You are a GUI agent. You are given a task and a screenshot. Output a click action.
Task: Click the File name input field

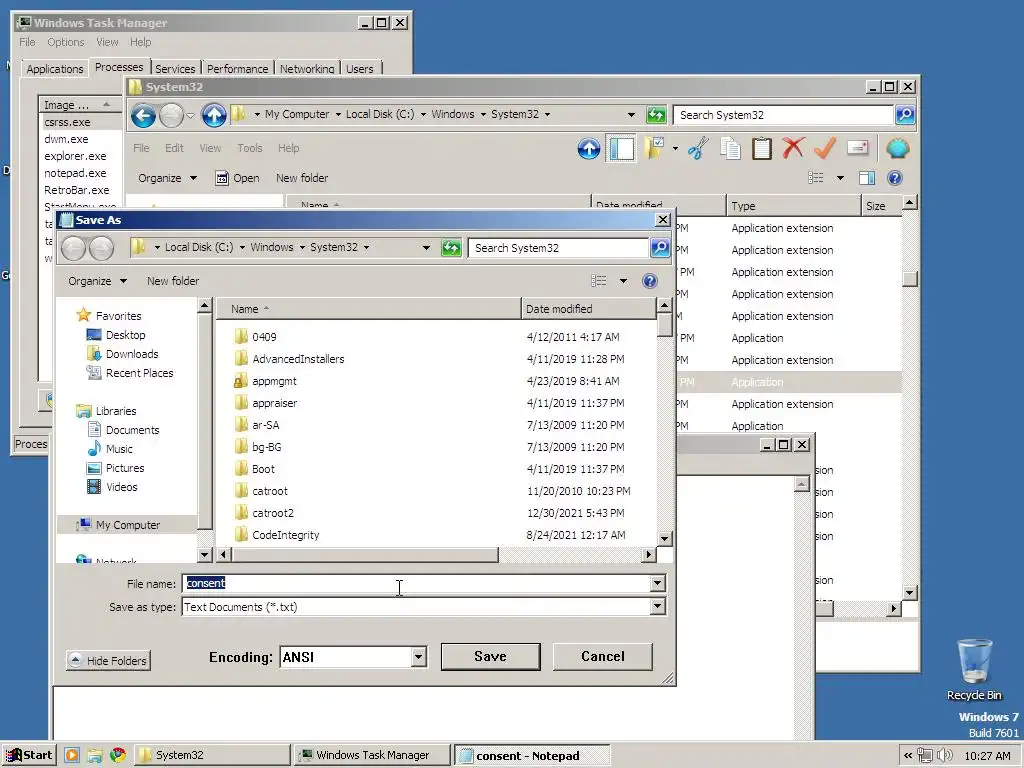[x=416, y=583]
